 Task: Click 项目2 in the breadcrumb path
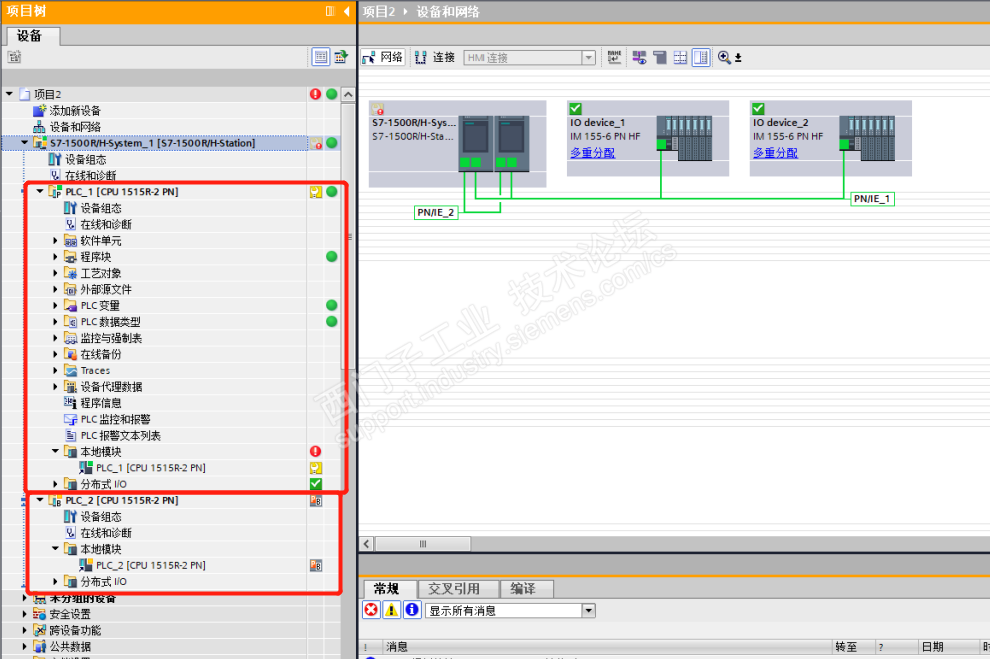(378, 11)
